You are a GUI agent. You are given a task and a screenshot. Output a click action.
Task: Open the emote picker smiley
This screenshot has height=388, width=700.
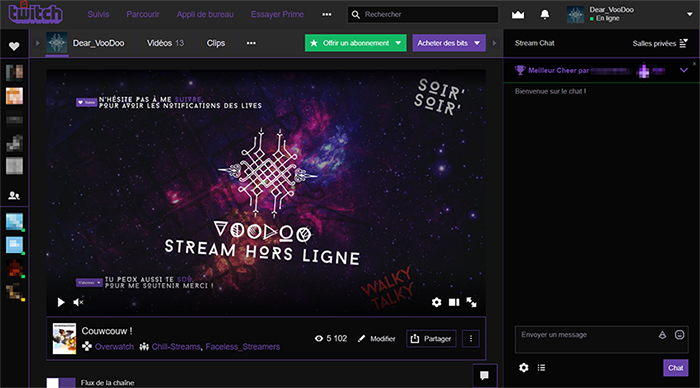click(x=679, y=335)
